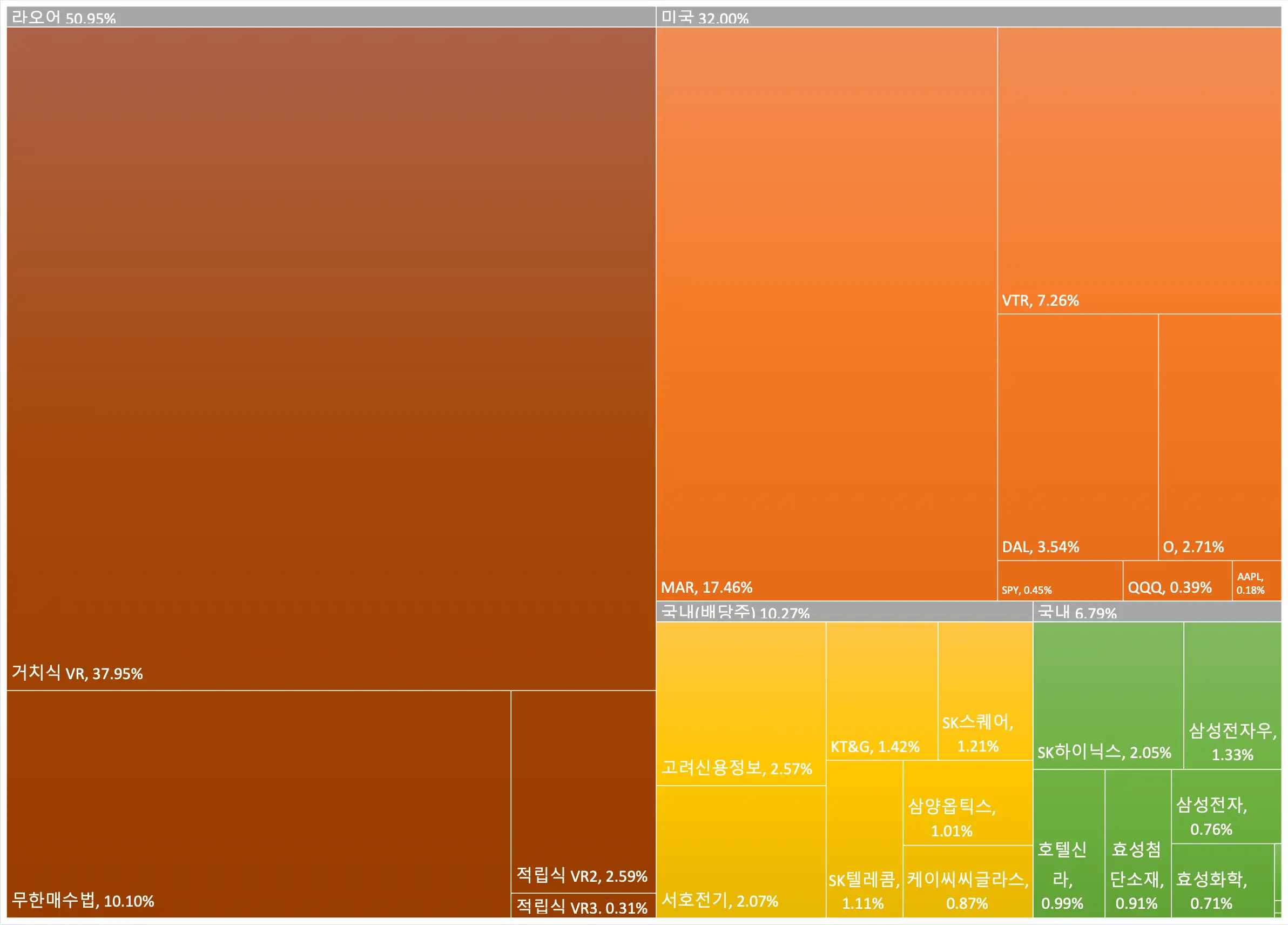The width and height of the screenshot is (1288, 925).
Task: Click the SK하이닉스 2.05% block
Action: point(1109,695)
